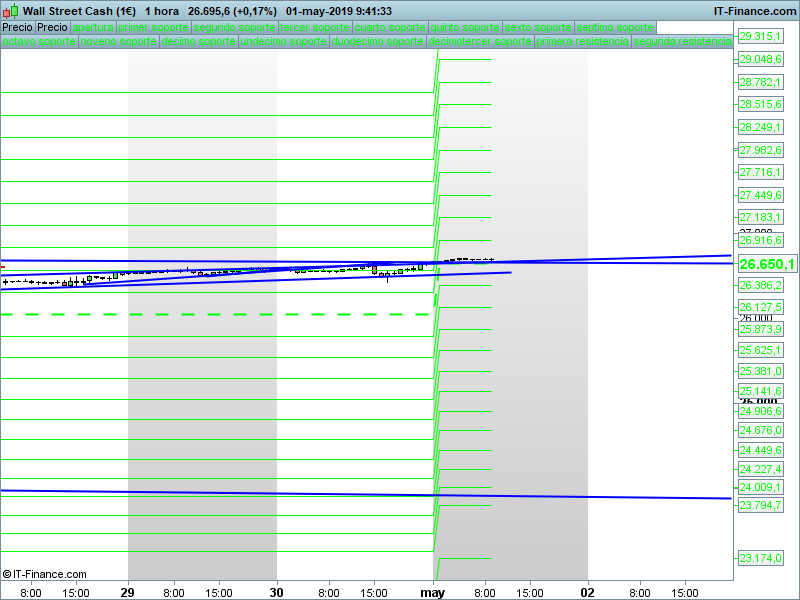Choose the noveno soporte label
Image resolution: width=800 pixels, height=600 pixels.
[119, 41]
